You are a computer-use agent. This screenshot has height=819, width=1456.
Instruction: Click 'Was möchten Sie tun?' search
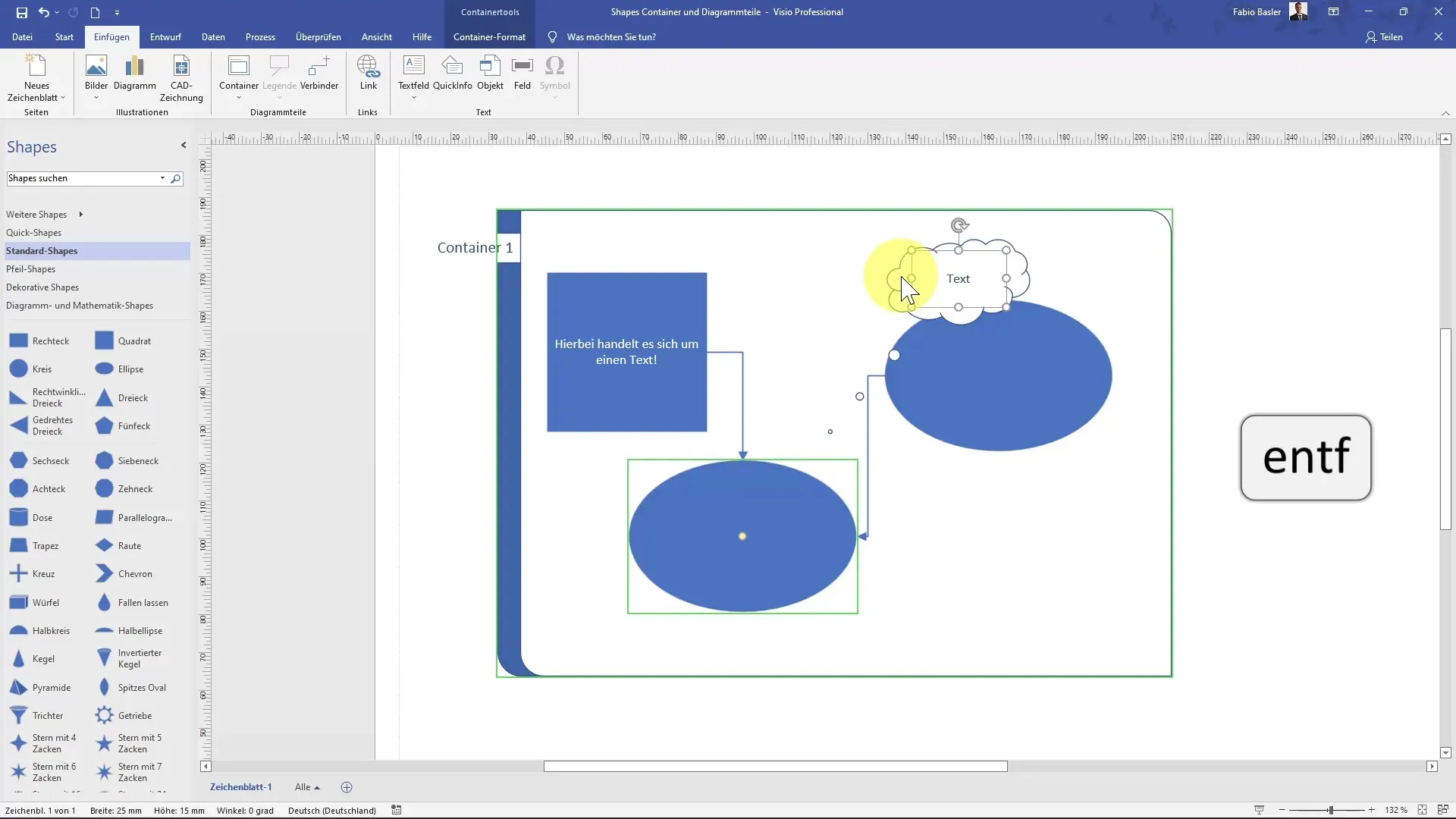tap(611, 36)
